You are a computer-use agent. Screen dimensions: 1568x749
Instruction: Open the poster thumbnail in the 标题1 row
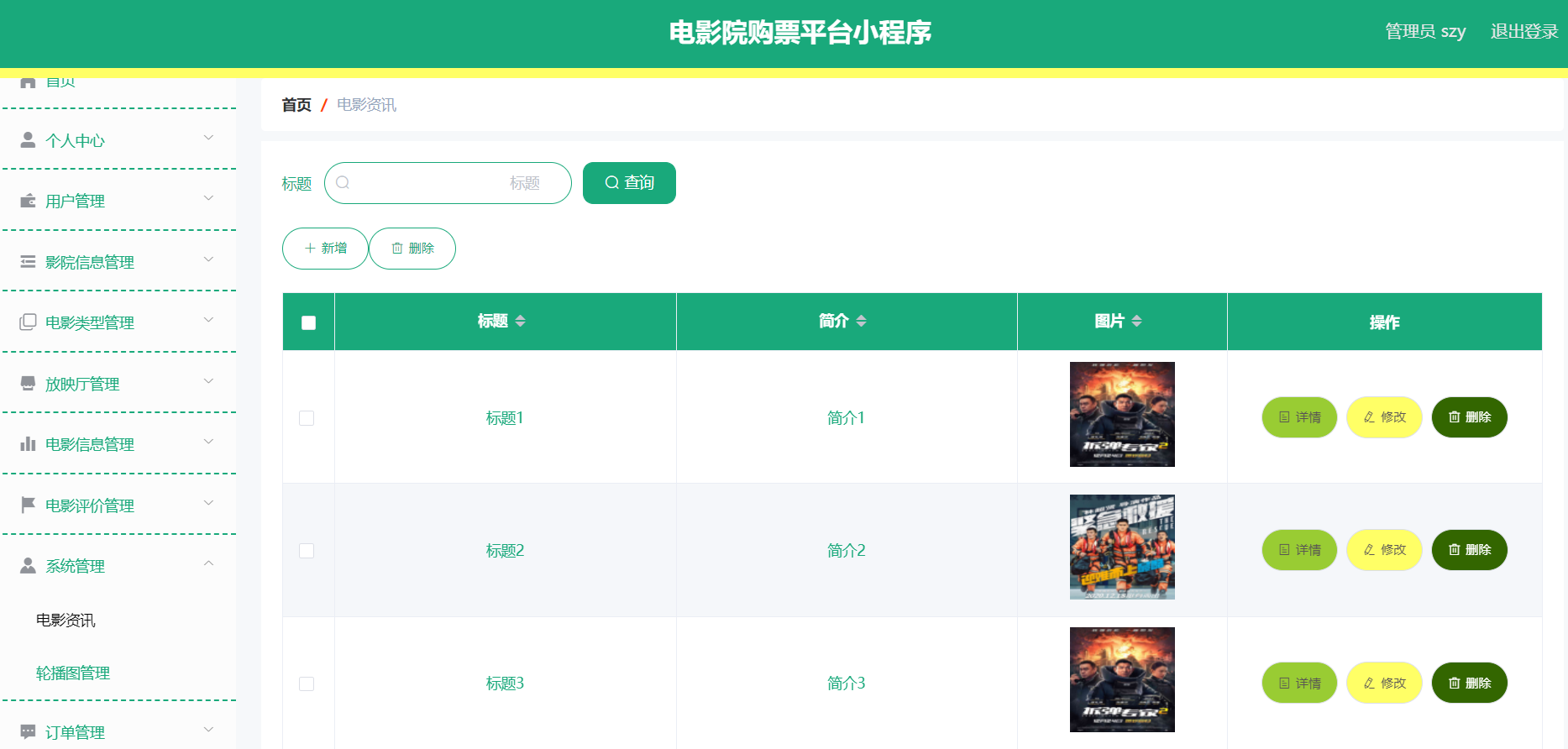point(1122,414)
